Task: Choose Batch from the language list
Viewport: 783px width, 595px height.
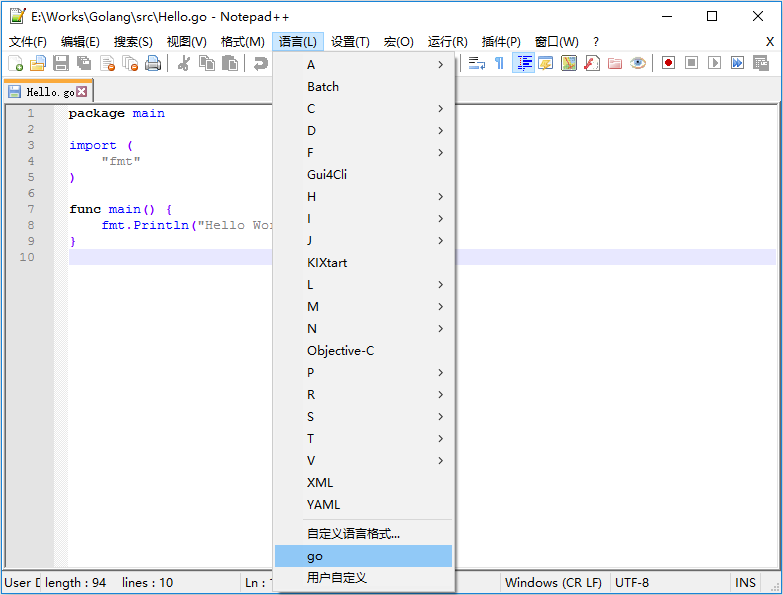Action: click(x=364, y=87)
